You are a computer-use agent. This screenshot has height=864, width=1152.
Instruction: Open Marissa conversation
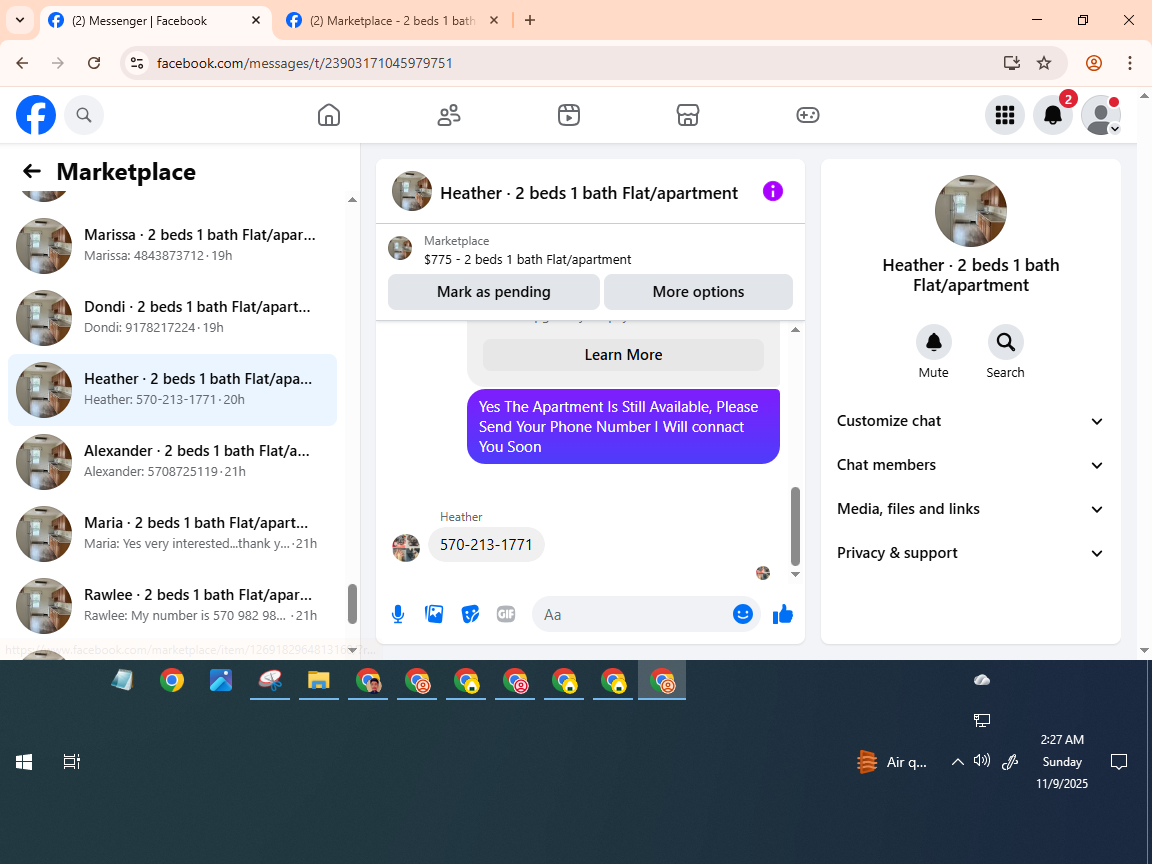pos(172,245)
